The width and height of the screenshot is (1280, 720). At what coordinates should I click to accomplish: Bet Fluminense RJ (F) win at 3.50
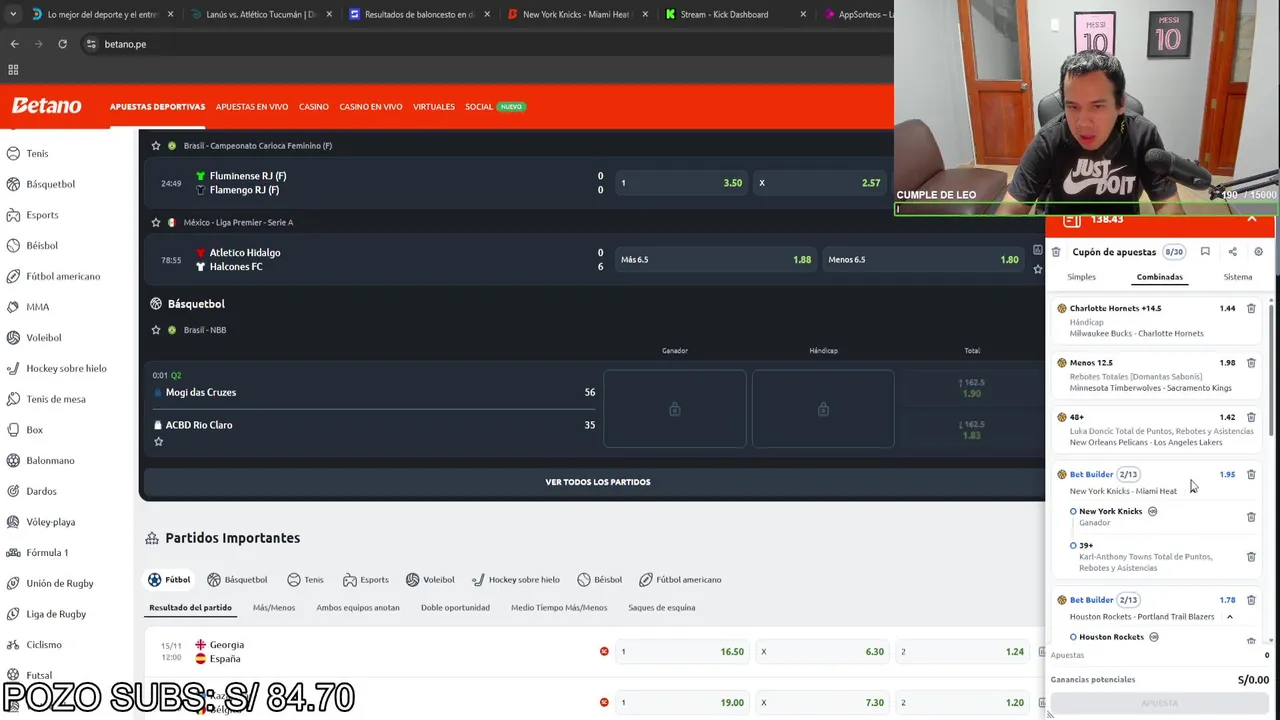pyautogui.click(x=681, y=183)
